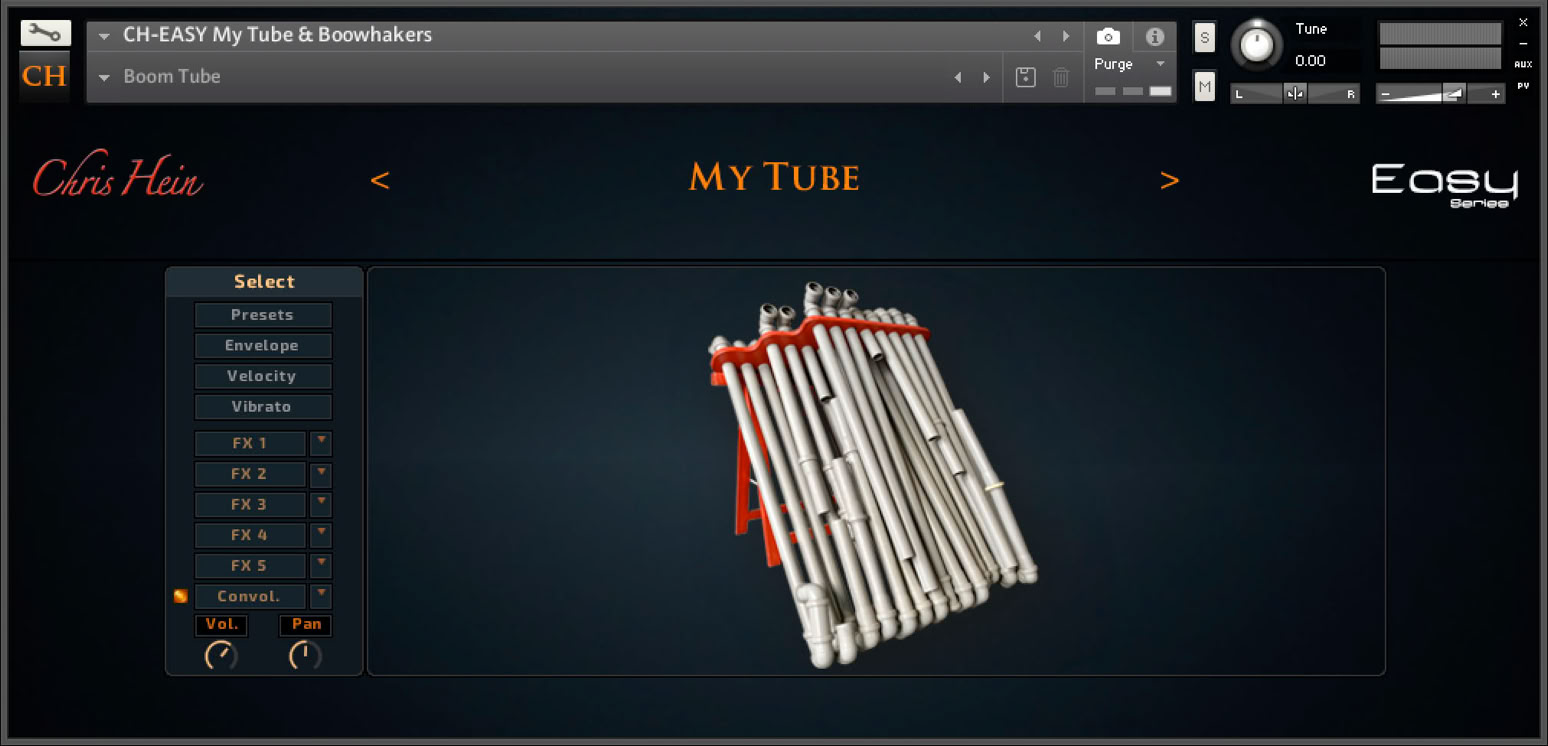This screenshot has width=1548, height=746.
Task: Expand the FX 1 dropdown arrow
Action: click(321, 443)
